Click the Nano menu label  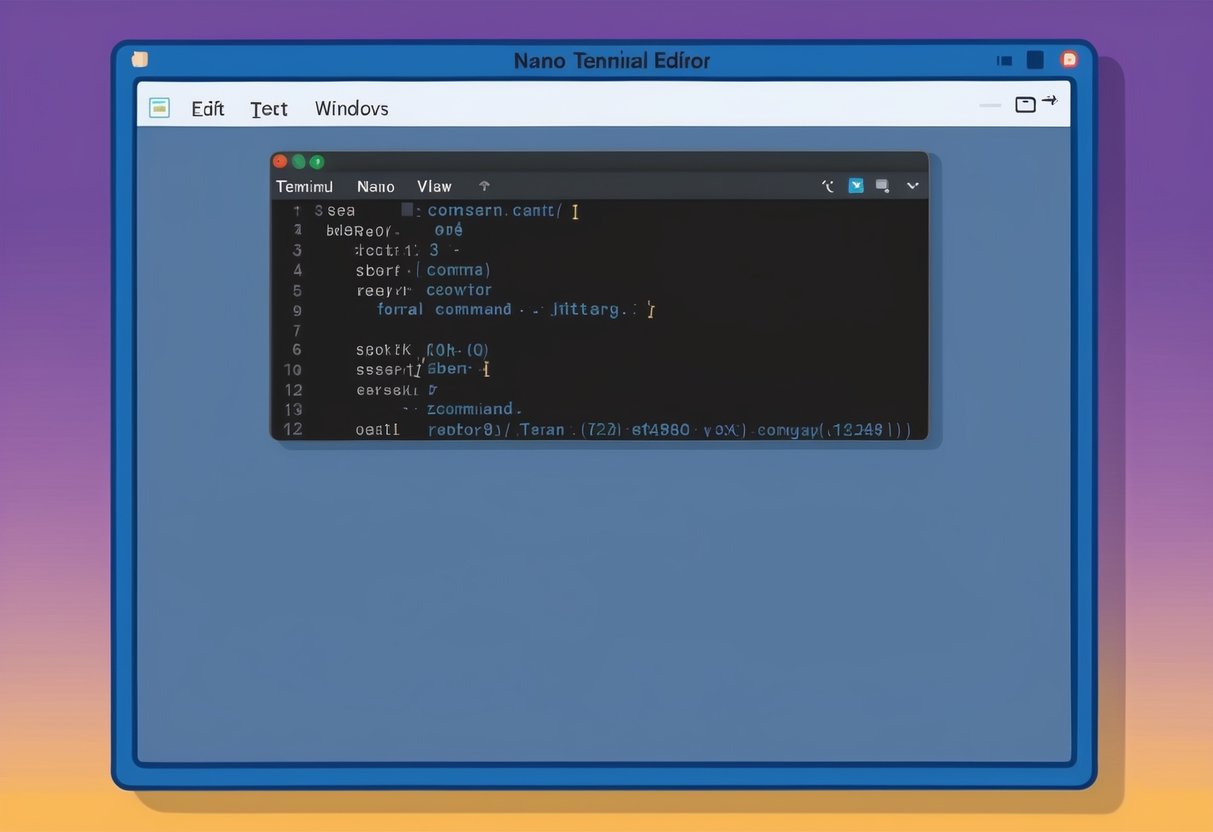[x=375, y=186]
